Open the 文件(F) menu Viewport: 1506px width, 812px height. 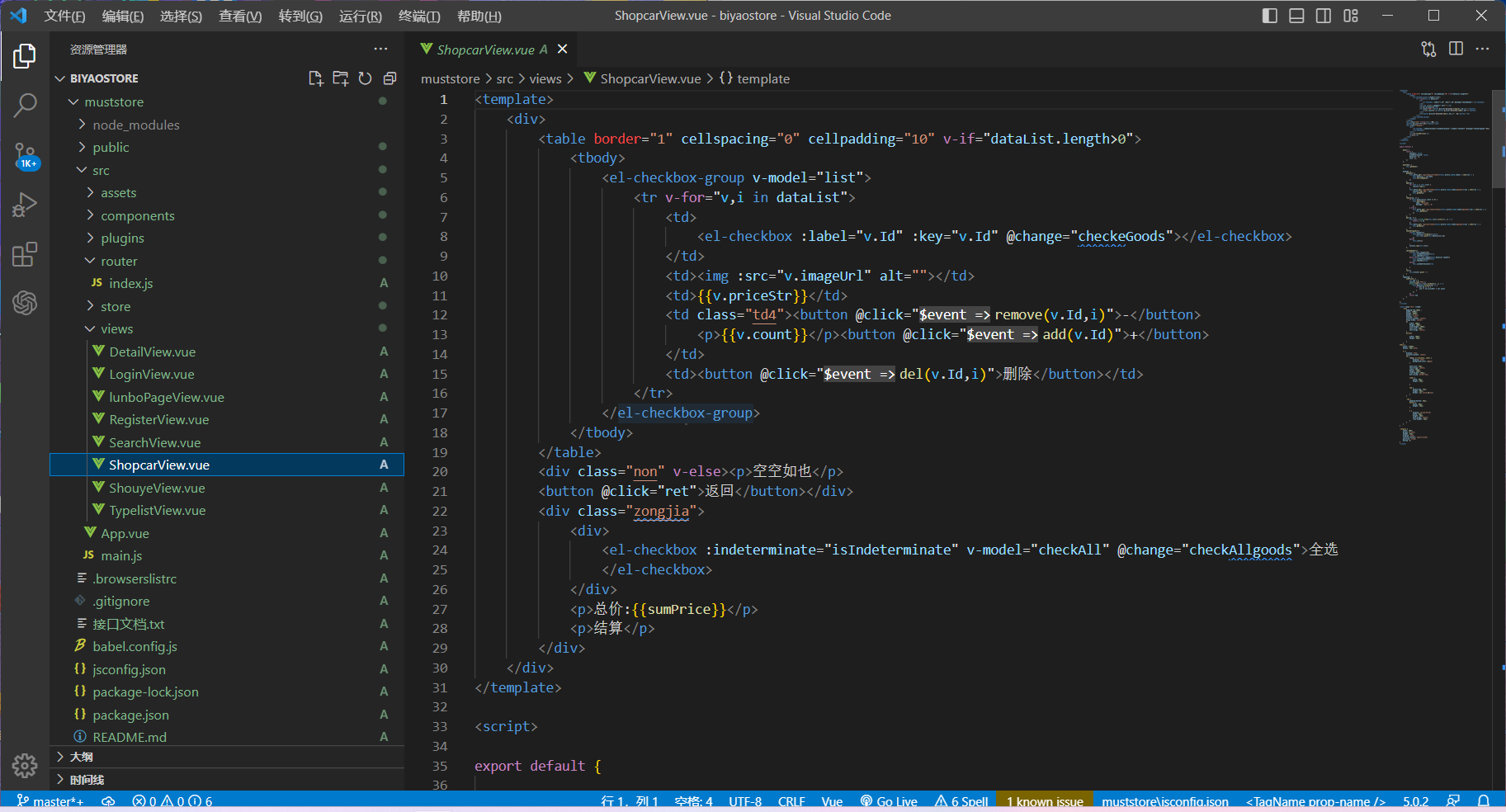tap(64, 16)
